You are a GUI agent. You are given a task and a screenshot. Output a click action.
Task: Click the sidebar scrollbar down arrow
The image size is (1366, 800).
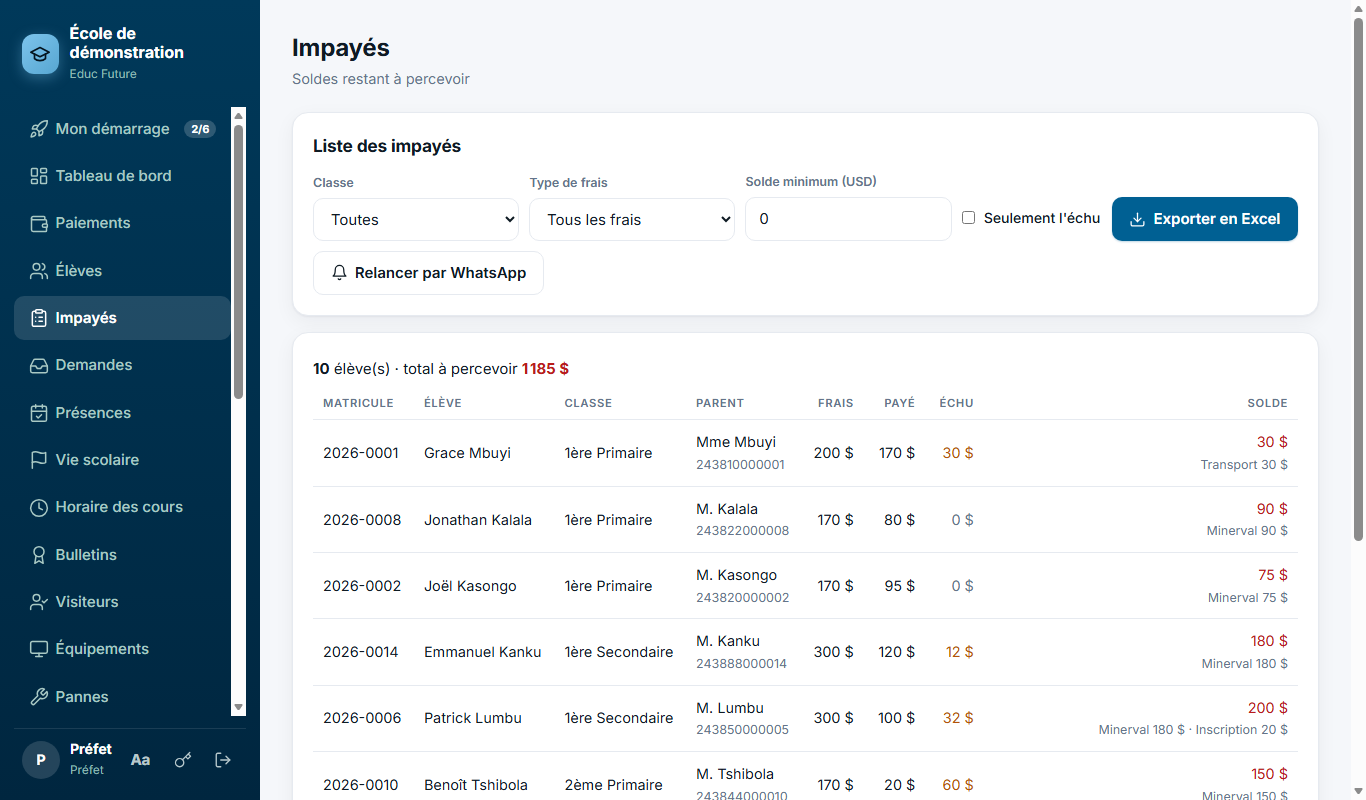tap(238, 708)
